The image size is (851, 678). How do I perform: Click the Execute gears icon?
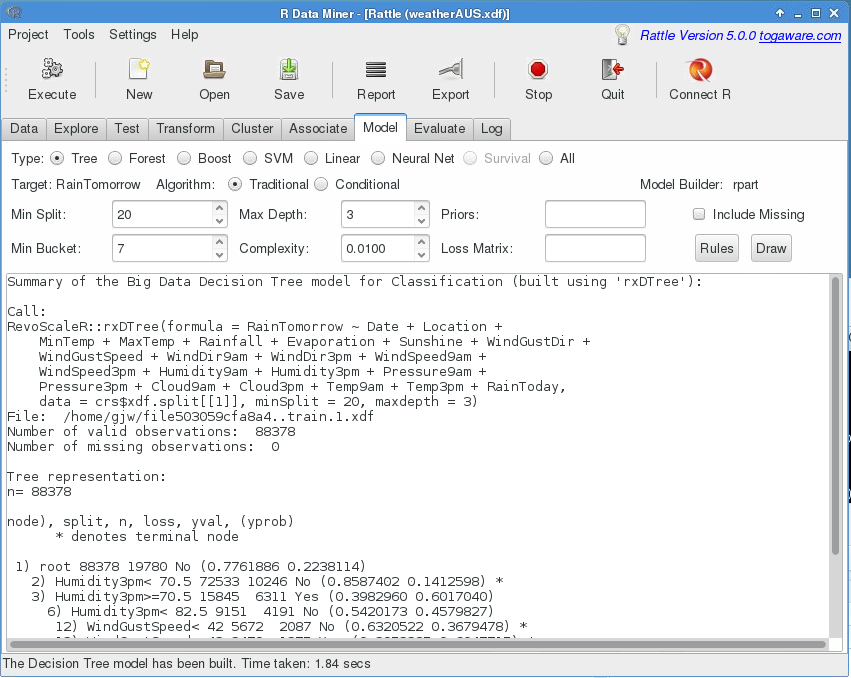pyautogui.click(x=52, y=70)
